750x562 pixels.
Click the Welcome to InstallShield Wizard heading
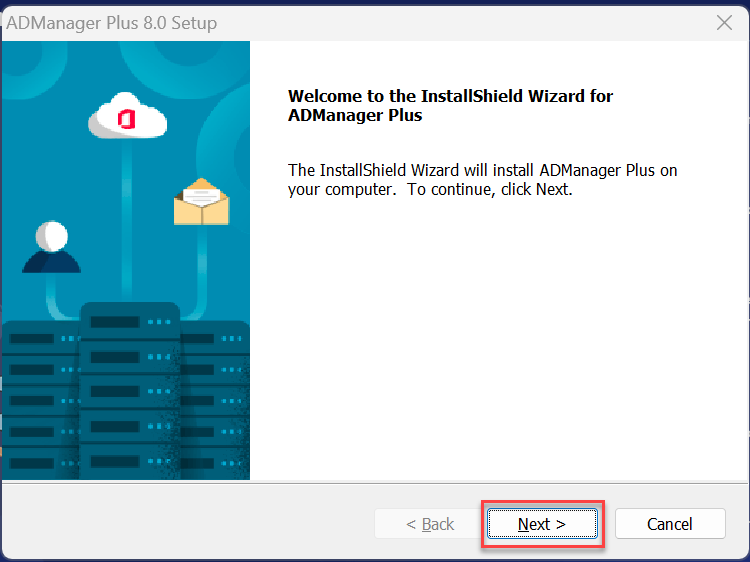tap(450, 105)
